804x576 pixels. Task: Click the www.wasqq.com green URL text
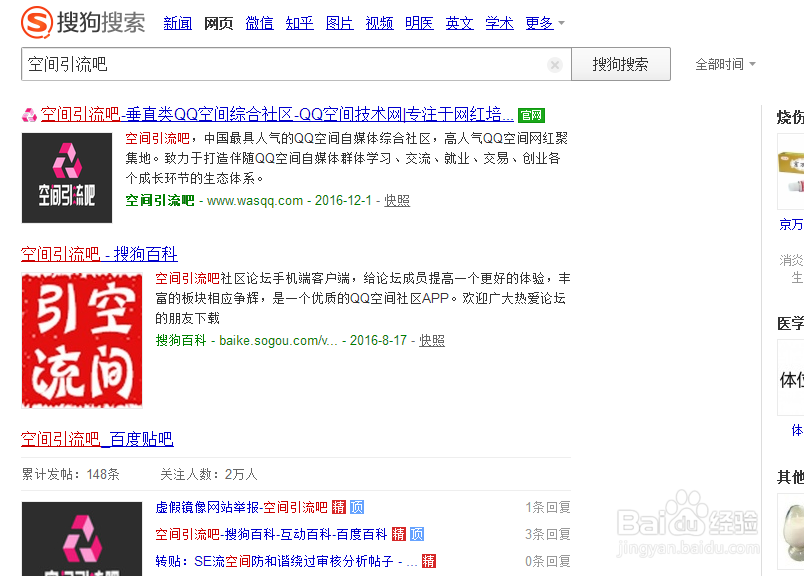(255, 201)
